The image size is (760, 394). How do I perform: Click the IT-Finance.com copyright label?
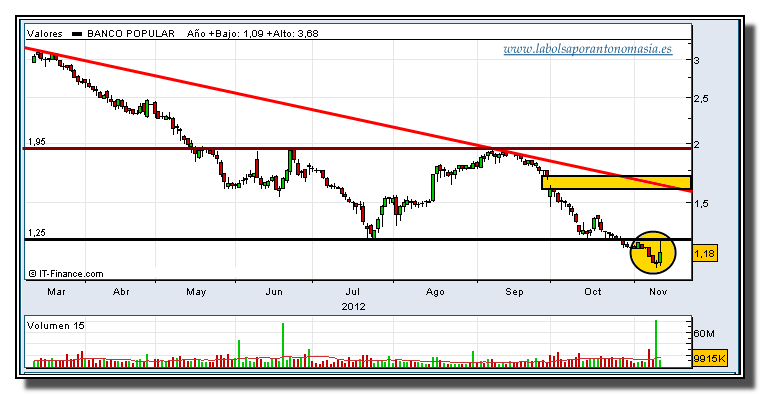pos(65,274)
